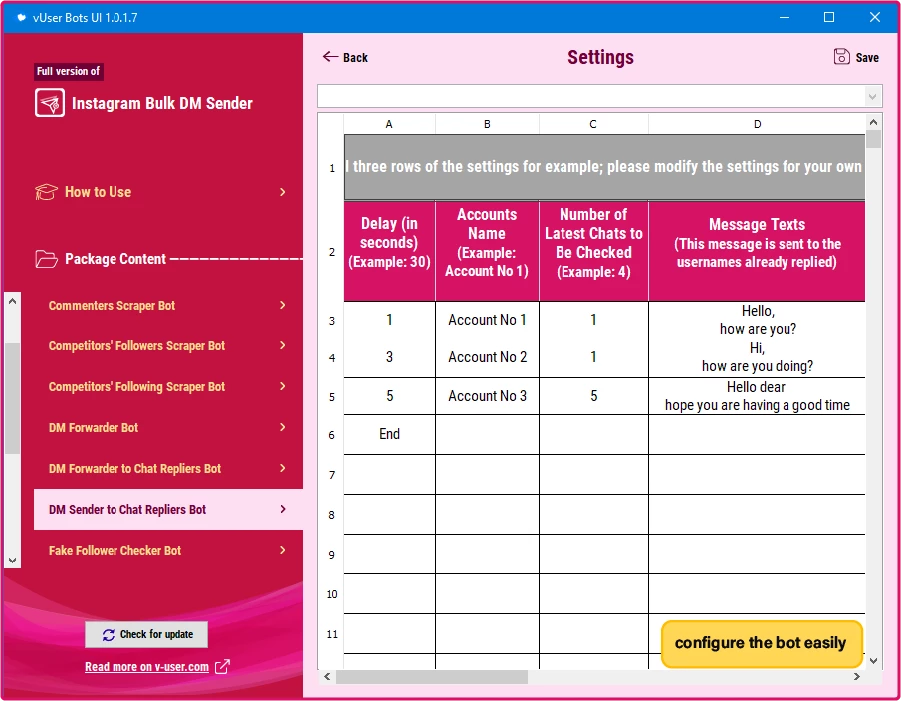Save the settings
Image resolution: width=901 pixels, height=701 pixels.
(x=856, y=57)
